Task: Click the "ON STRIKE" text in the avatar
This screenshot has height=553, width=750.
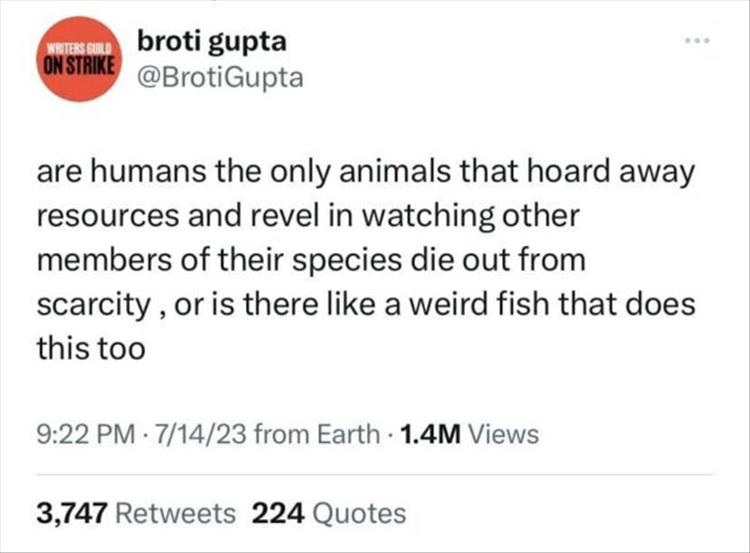Action: [x=79, y=67]
